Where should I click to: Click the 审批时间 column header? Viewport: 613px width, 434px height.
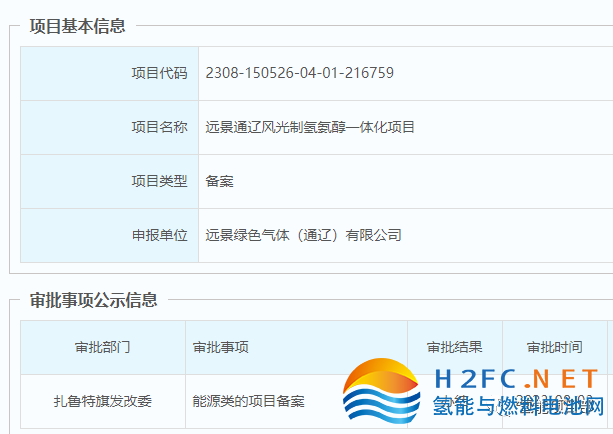click(x=554, y=347)
